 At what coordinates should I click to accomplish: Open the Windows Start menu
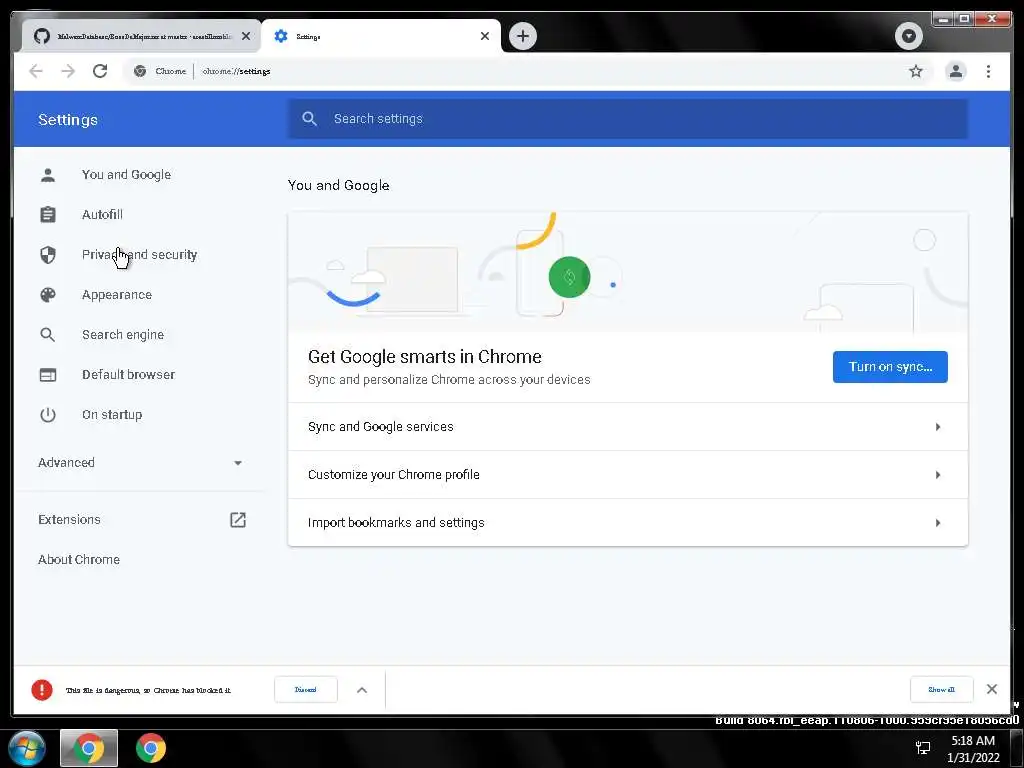click(x=26, y=748)
